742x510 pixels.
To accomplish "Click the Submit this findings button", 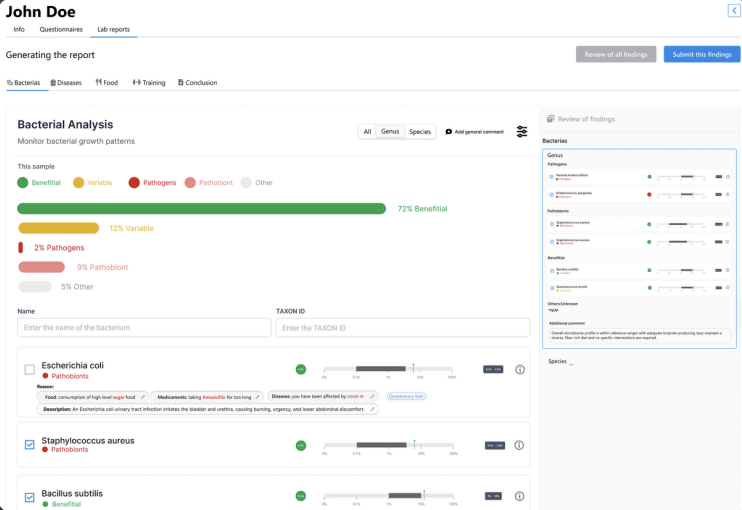I will pos(701,55).
